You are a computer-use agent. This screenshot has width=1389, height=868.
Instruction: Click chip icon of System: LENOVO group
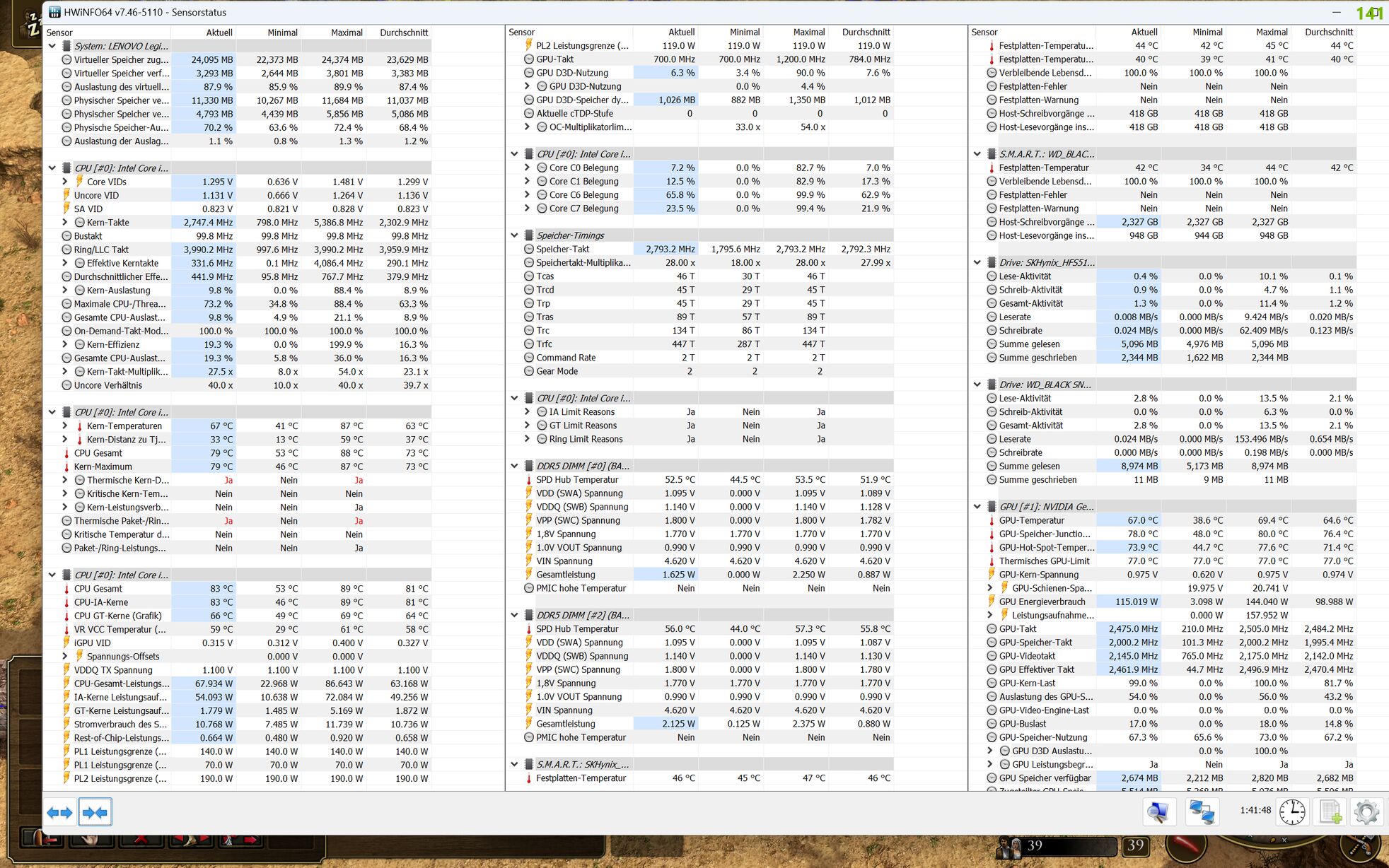(x=66, y=46)
